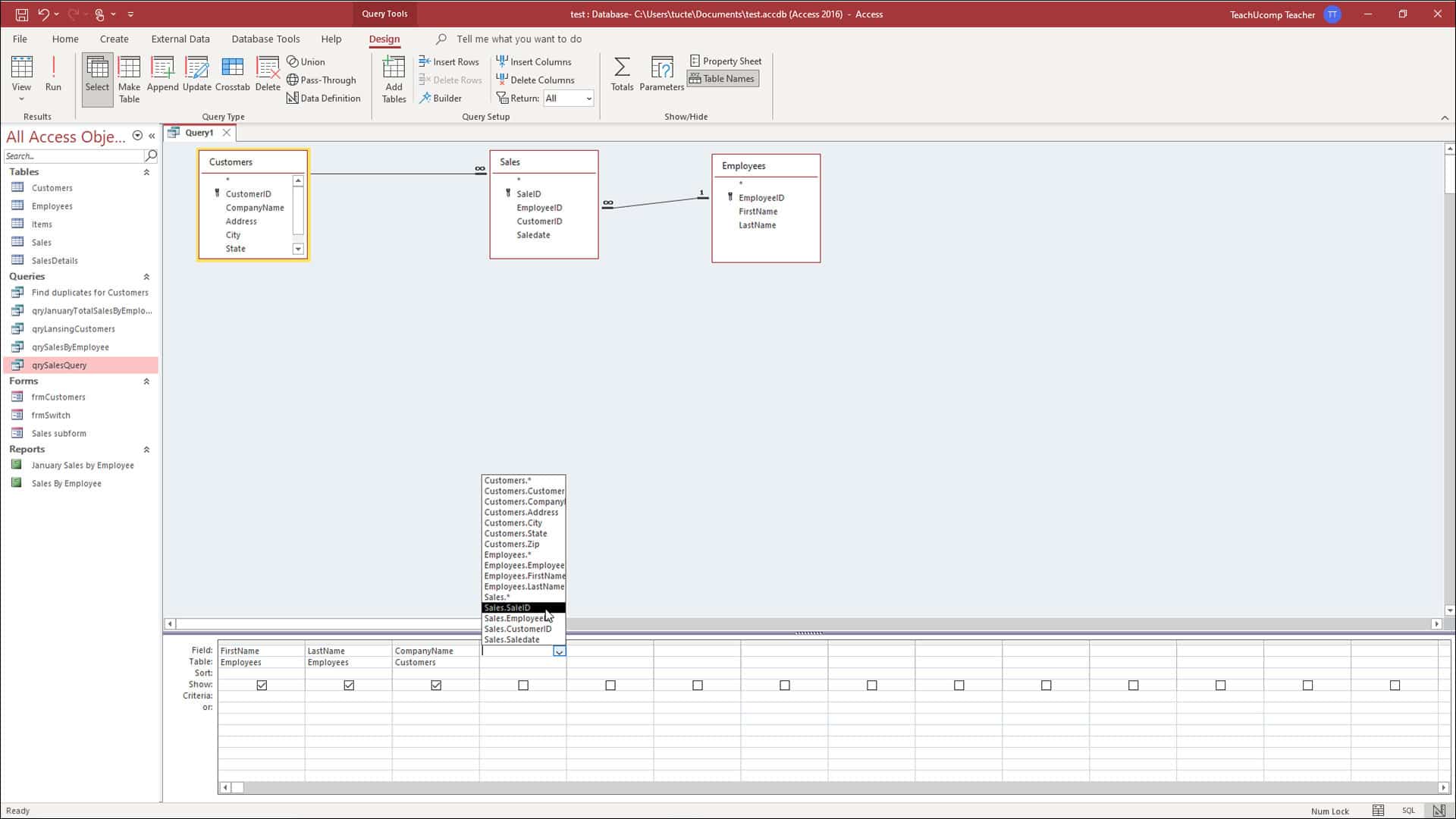Click down arrow of Customers table scrollbar
Image resolution: width=1456 pixels, height=819 pixels.
pyautogui.click(x=298, y=249)
